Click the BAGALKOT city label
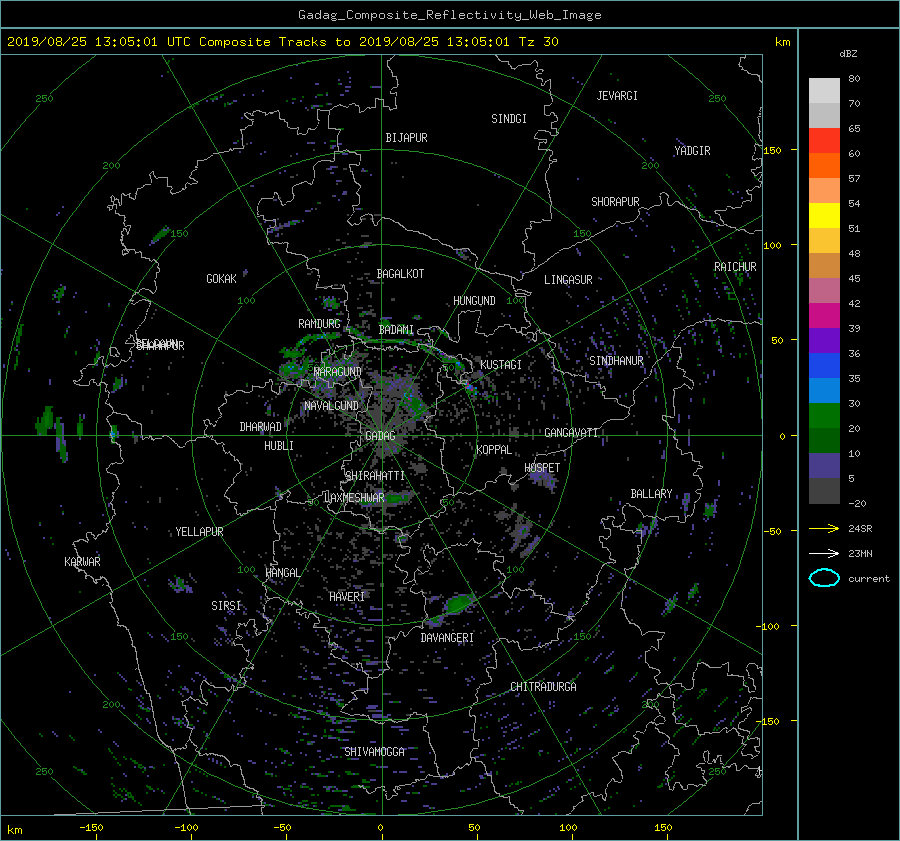 pos(400,274)
